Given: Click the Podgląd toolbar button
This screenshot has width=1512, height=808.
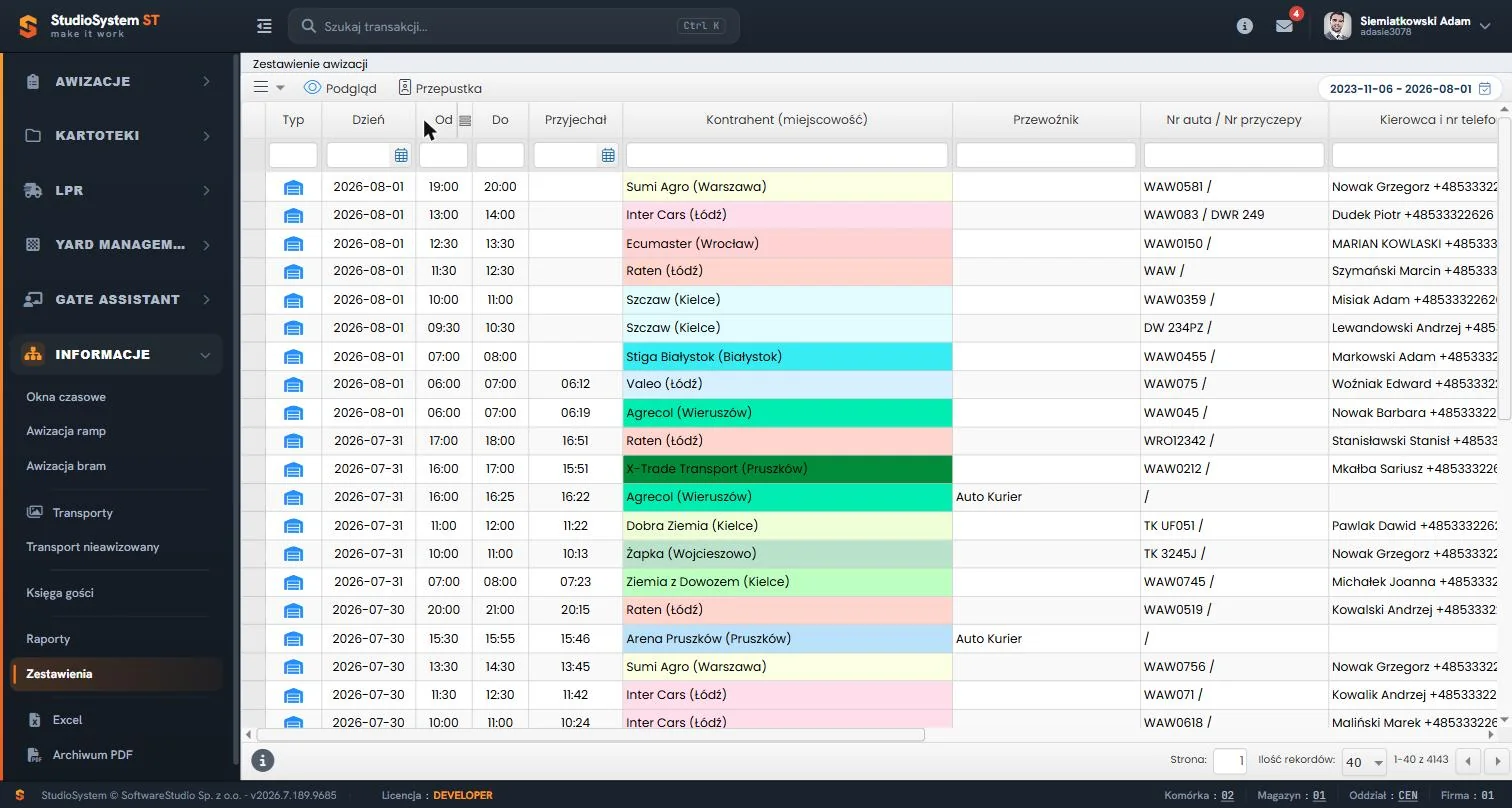Looking at the screenshot, I should tap(340, 88).
